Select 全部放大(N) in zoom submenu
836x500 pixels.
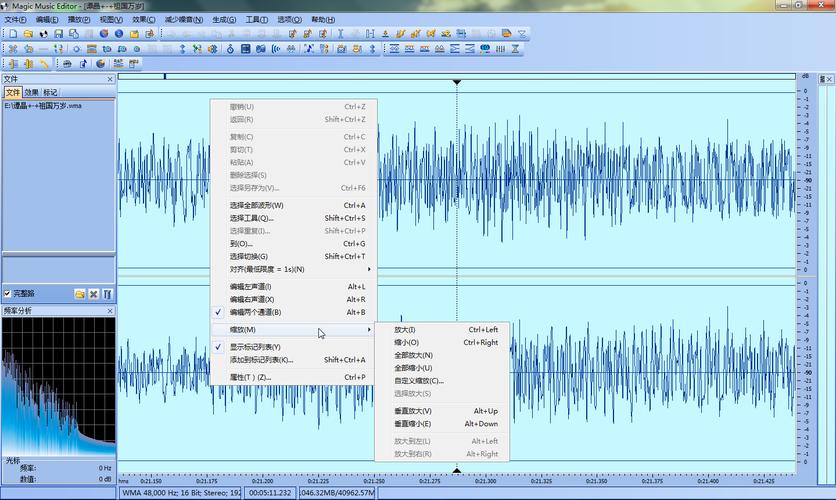[x=442, y=356]
